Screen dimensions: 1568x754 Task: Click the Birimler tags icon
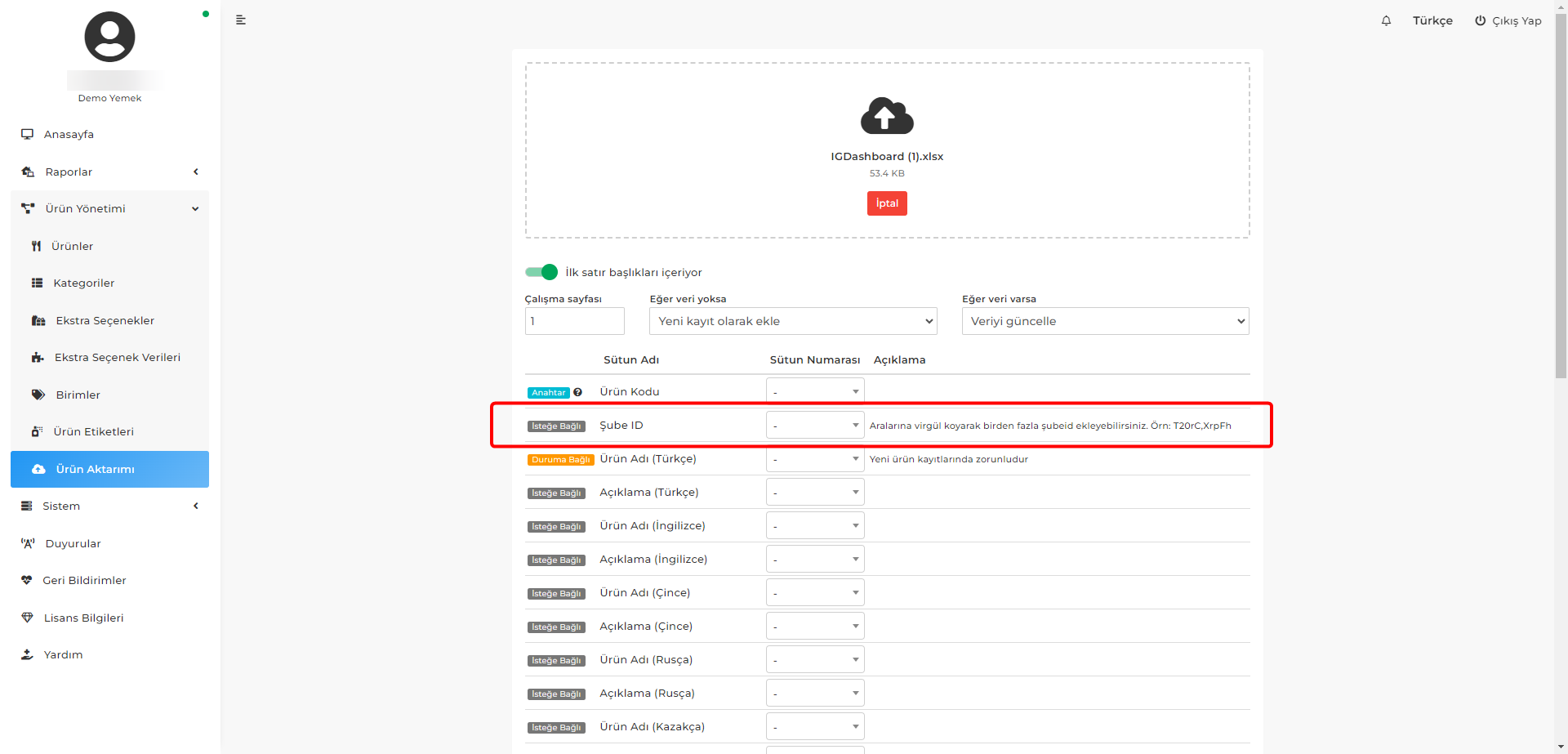(38, 395)
